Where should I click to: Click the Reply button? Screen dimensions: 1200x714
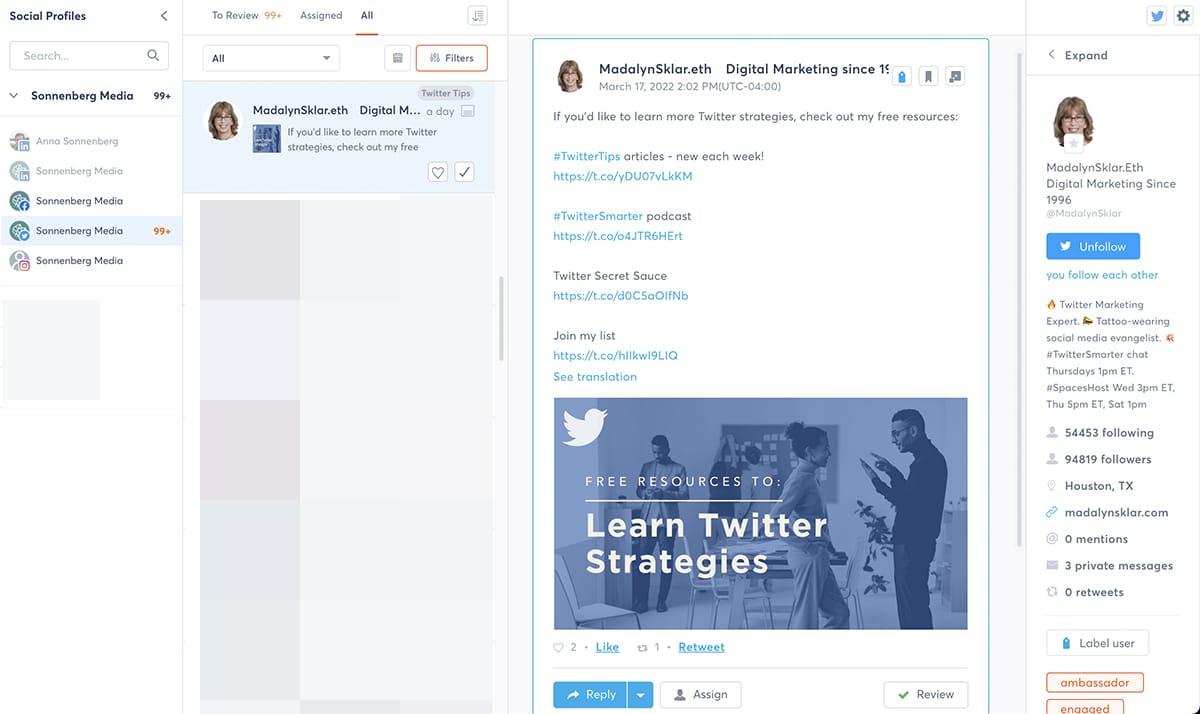click(x=590, y=695)
